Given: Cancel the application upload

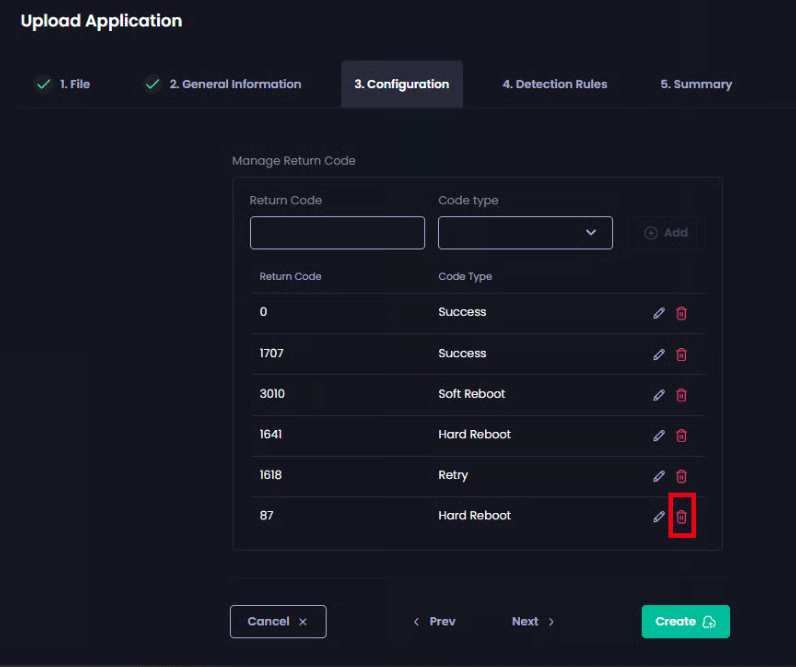Looking at the screenshot, I should (x=278, y=621).
